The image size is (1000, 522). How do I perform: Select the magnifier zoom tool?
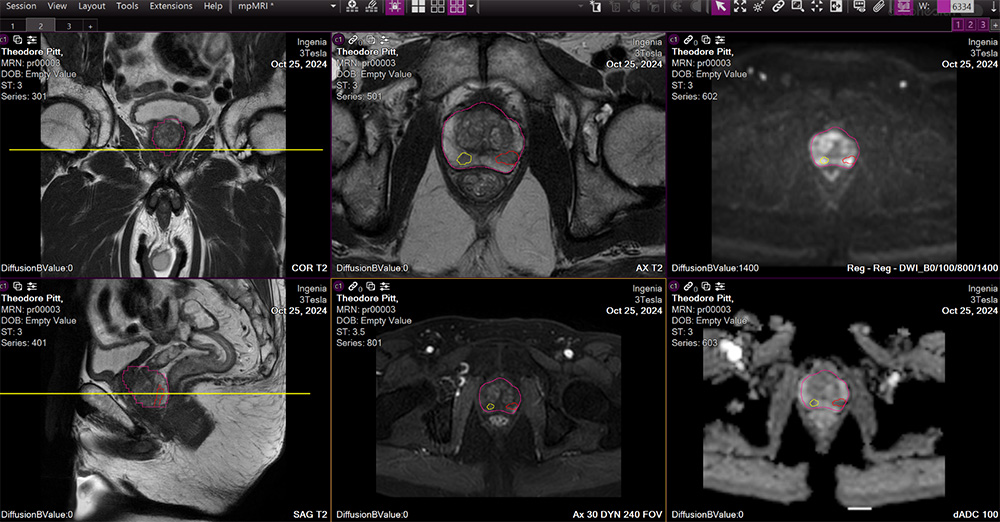[x=797, y=6]
